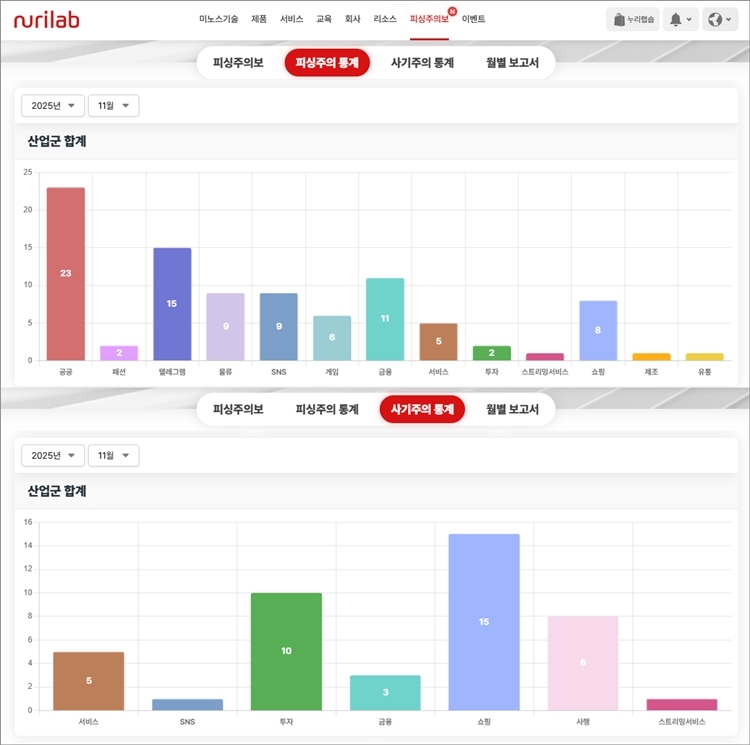Open the 2025년 dropdown above the 사행 chart
The width and height of the screenshot is (750, 745).
53,455
